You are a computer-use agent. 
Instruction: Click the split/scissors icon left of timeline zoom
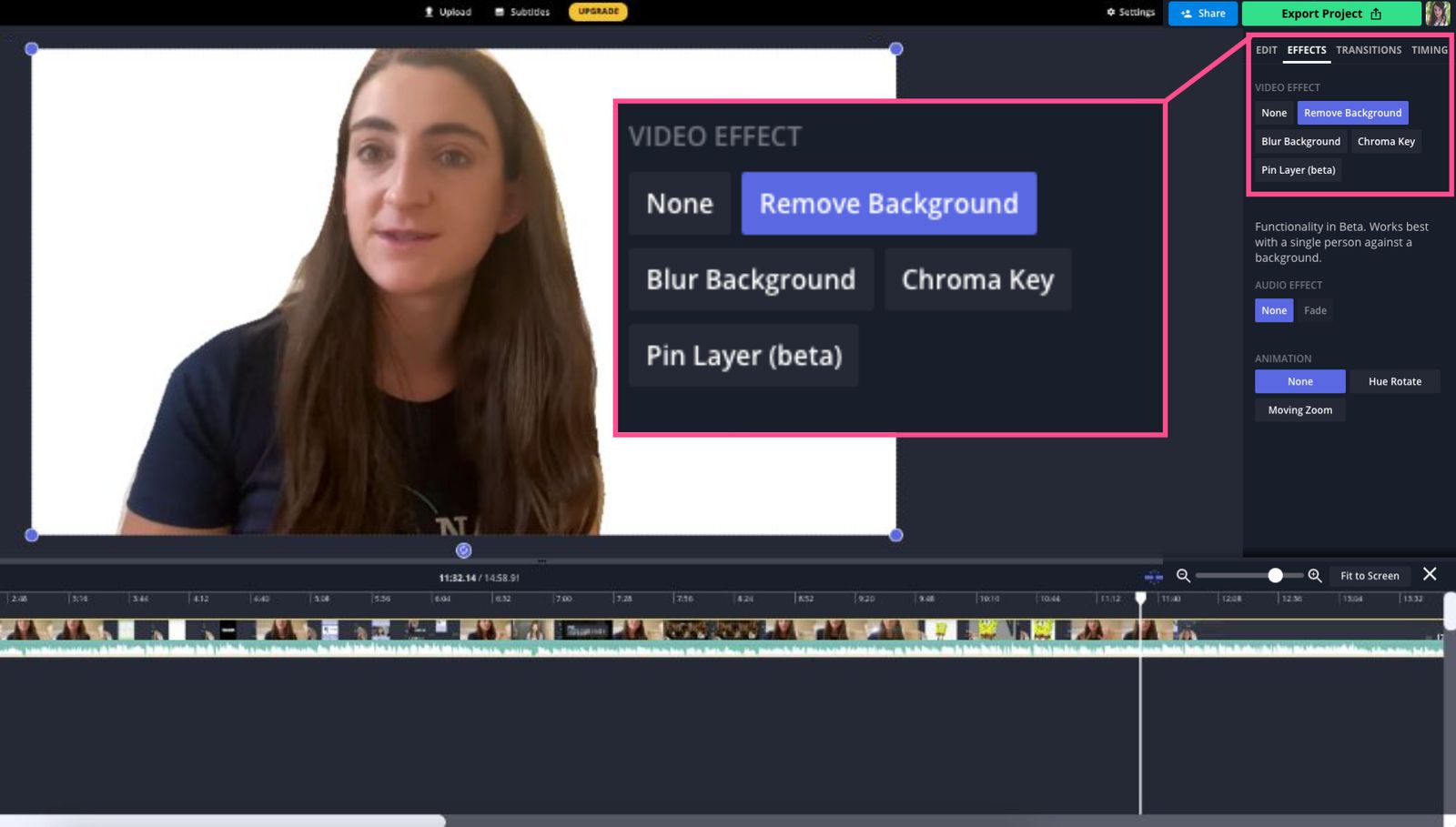[1152, 575]
